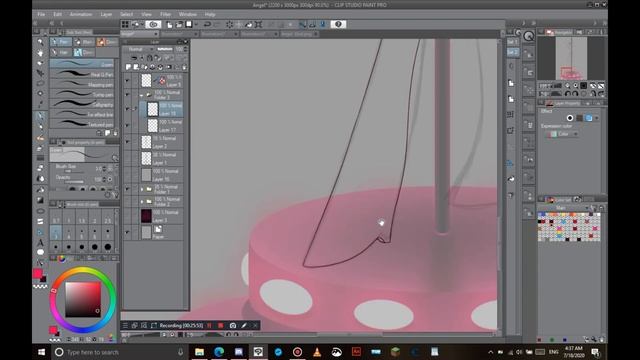This screenshot has height=360, width=640.
Task: Choose the Mapping pen brush
Action: (x=82, y=84)
